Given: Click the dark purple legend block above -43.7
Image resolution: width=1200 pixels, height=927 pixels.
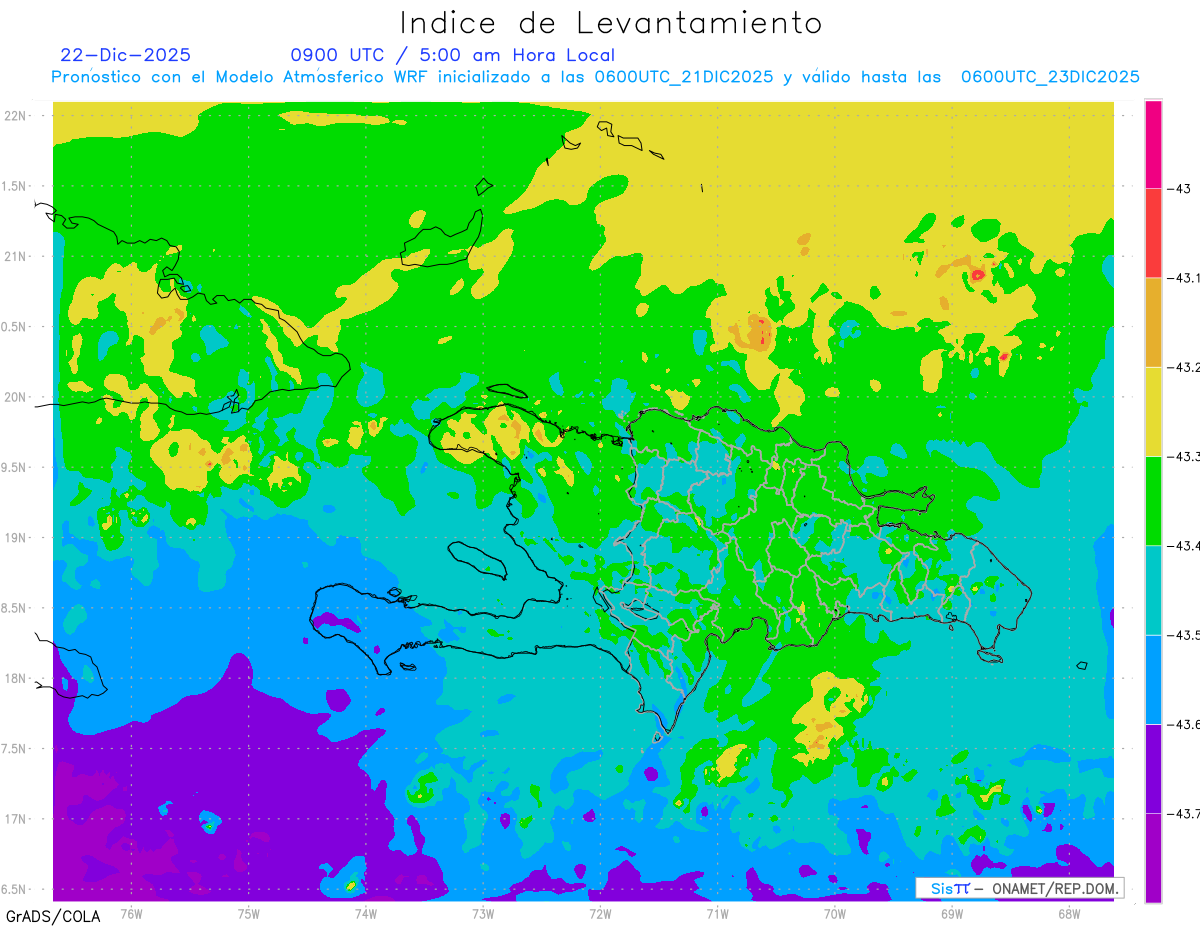Looking at the screenshot, I should (x=1153, y=768).
